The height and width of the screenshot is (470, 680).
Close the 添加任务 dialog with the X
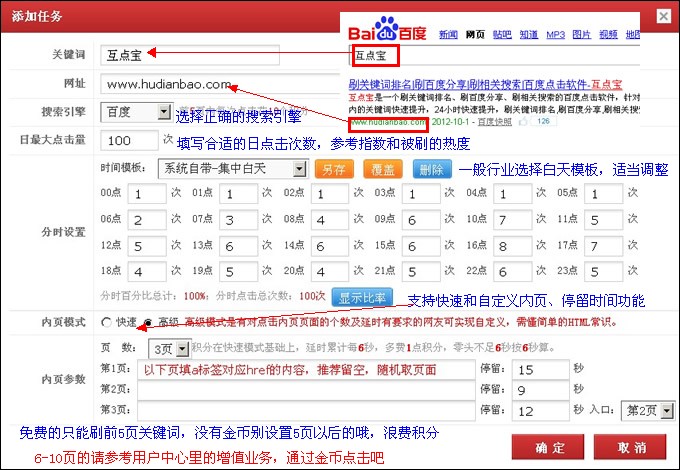662,14
